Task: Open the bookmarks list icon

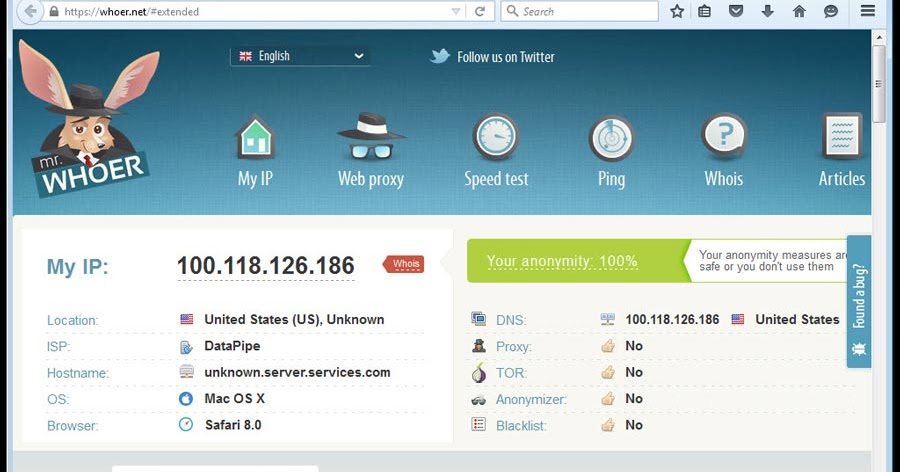Action: (704, 11)
